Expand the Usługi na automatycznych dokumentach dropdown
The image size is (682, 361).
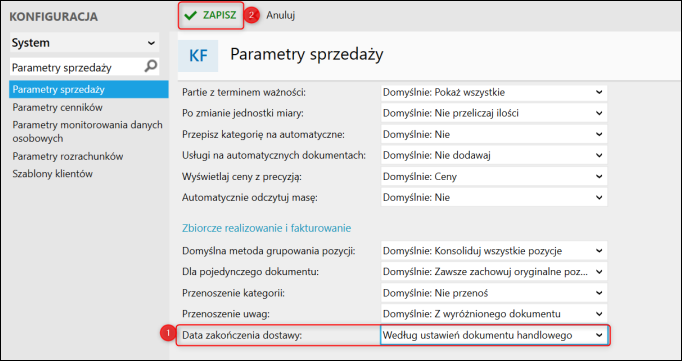(494, 155)
